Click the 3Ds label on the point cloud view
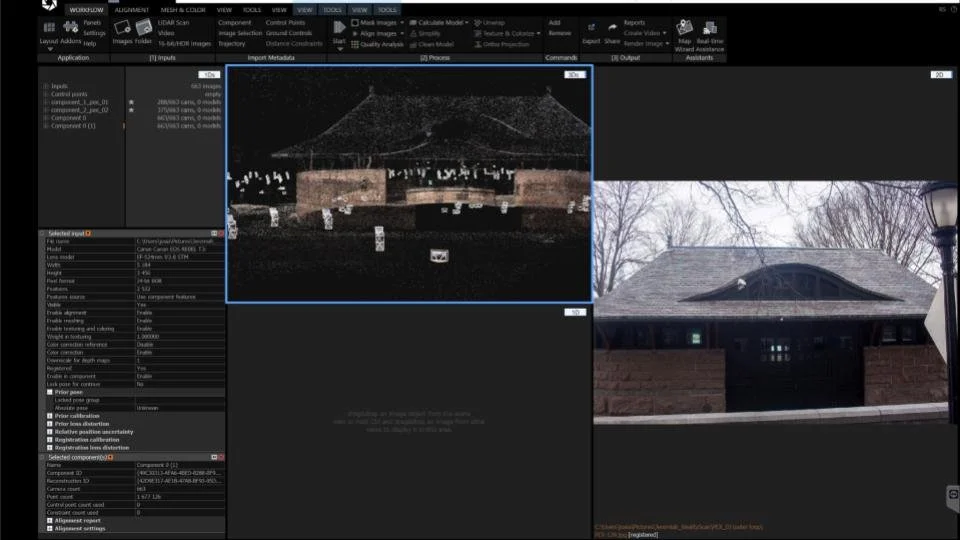The width and height of the screenshot is (960, 540). (x=574, y=75)
